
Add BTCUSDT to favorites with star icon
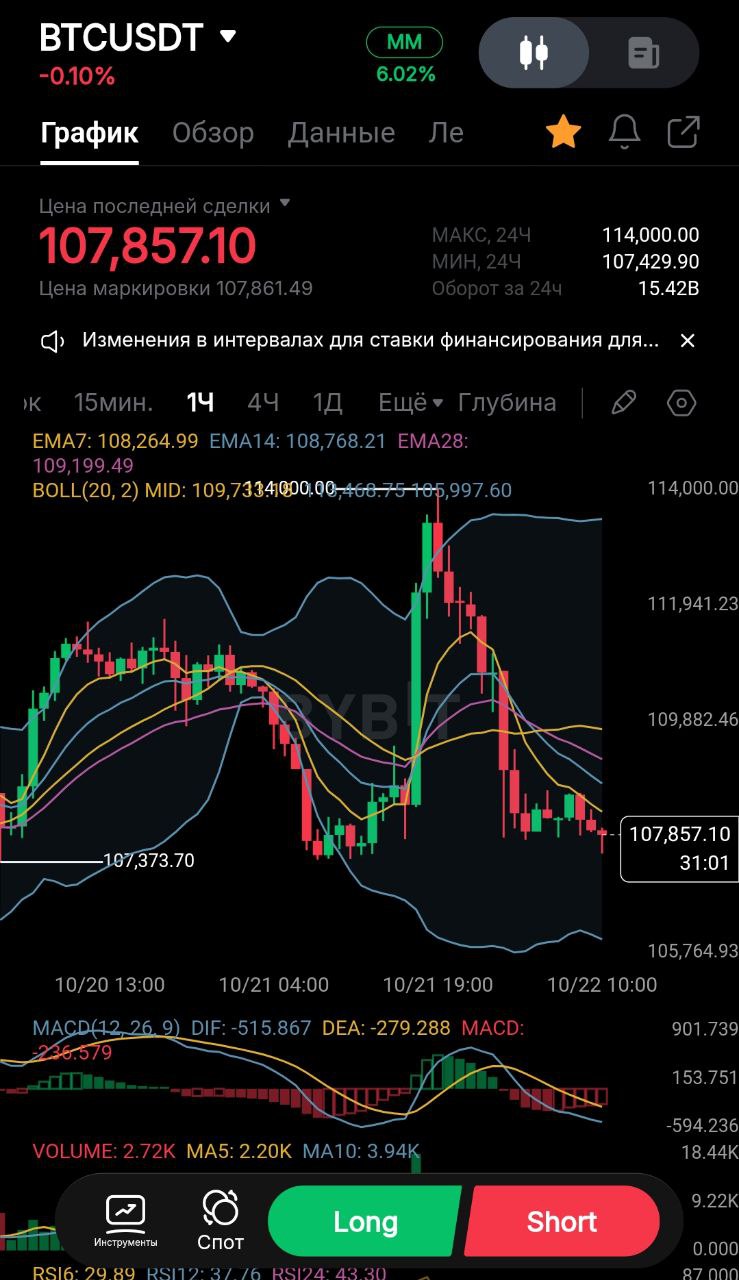[563, 132]
